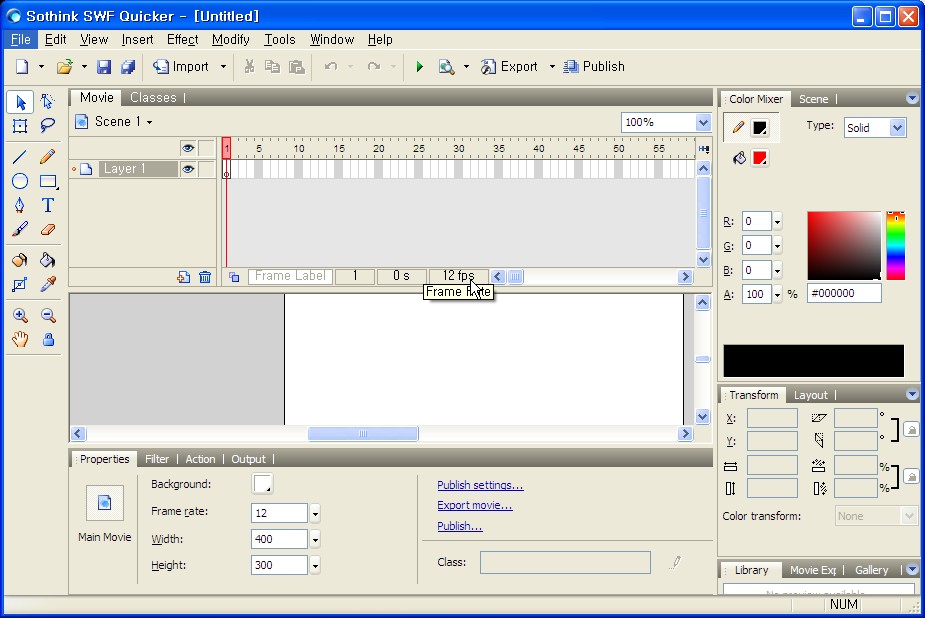Activate the Zoom Out tool
Viewport: 925px width, 618px height.
[48, 315]
